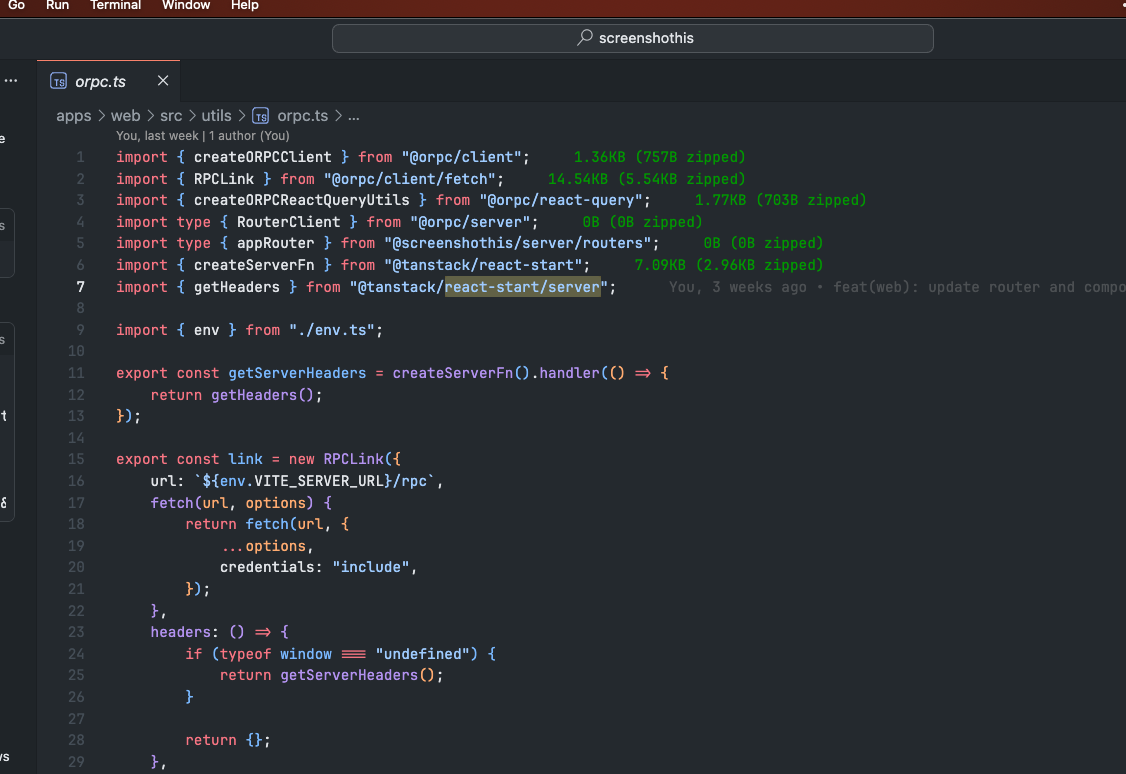1126x774 pixels.
Task: Expand the breadcrumb trailing ellipsis
Action: (354, 116)
